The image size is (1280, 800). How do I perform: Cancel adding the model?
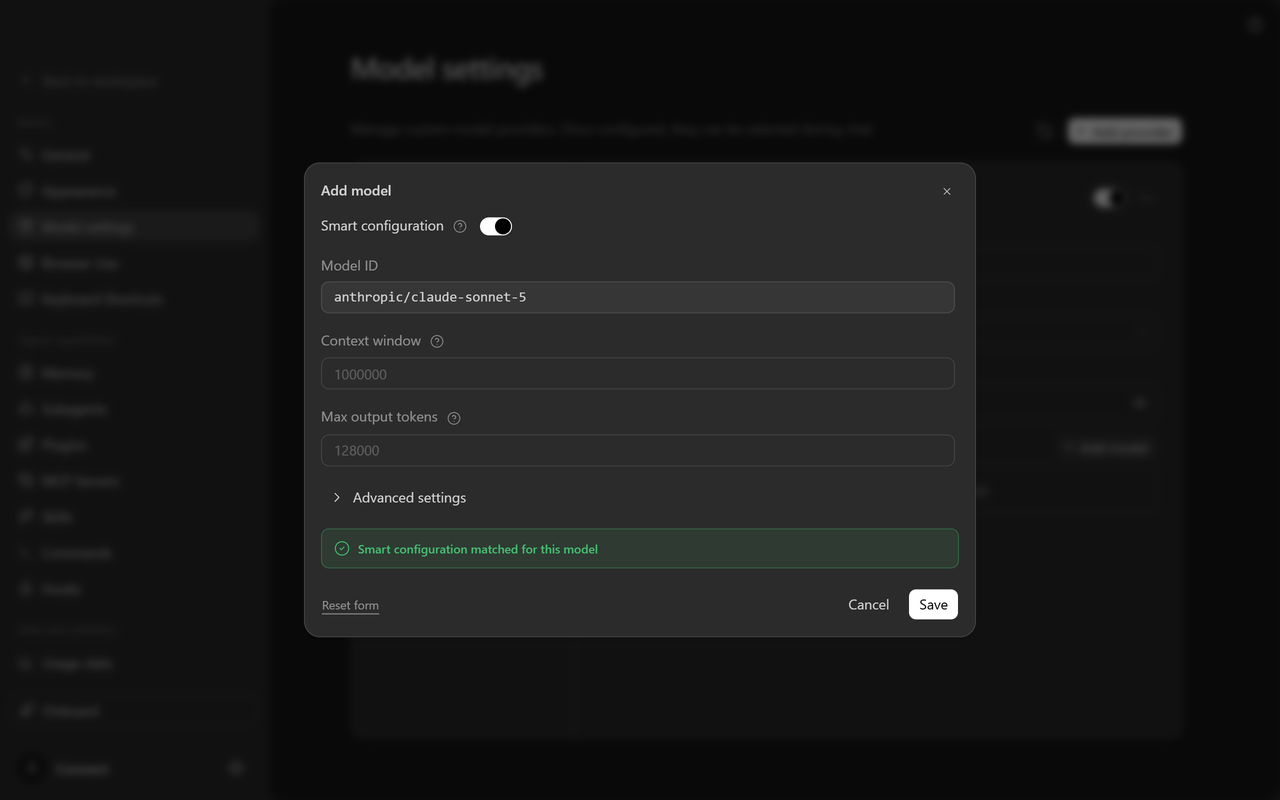[868, 604]
